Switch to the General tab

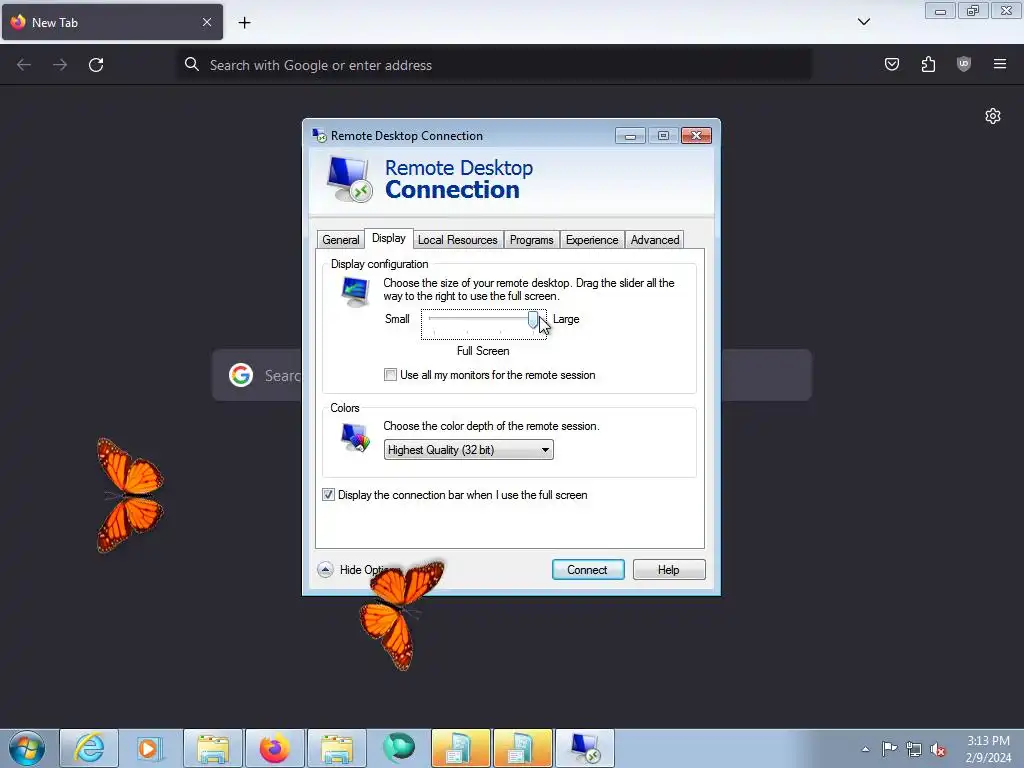[x=340, y=240]
